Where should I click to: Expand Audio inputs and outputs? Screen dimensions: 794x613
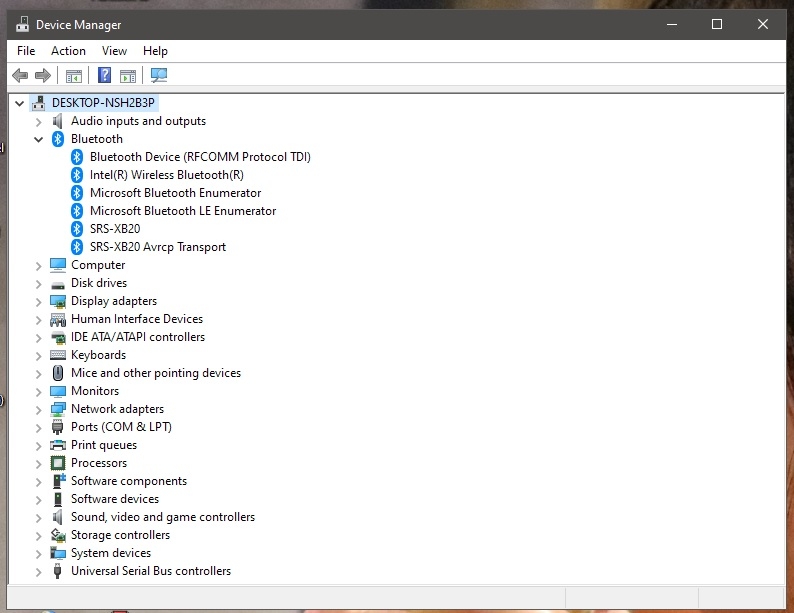click(x=38, y=121)
